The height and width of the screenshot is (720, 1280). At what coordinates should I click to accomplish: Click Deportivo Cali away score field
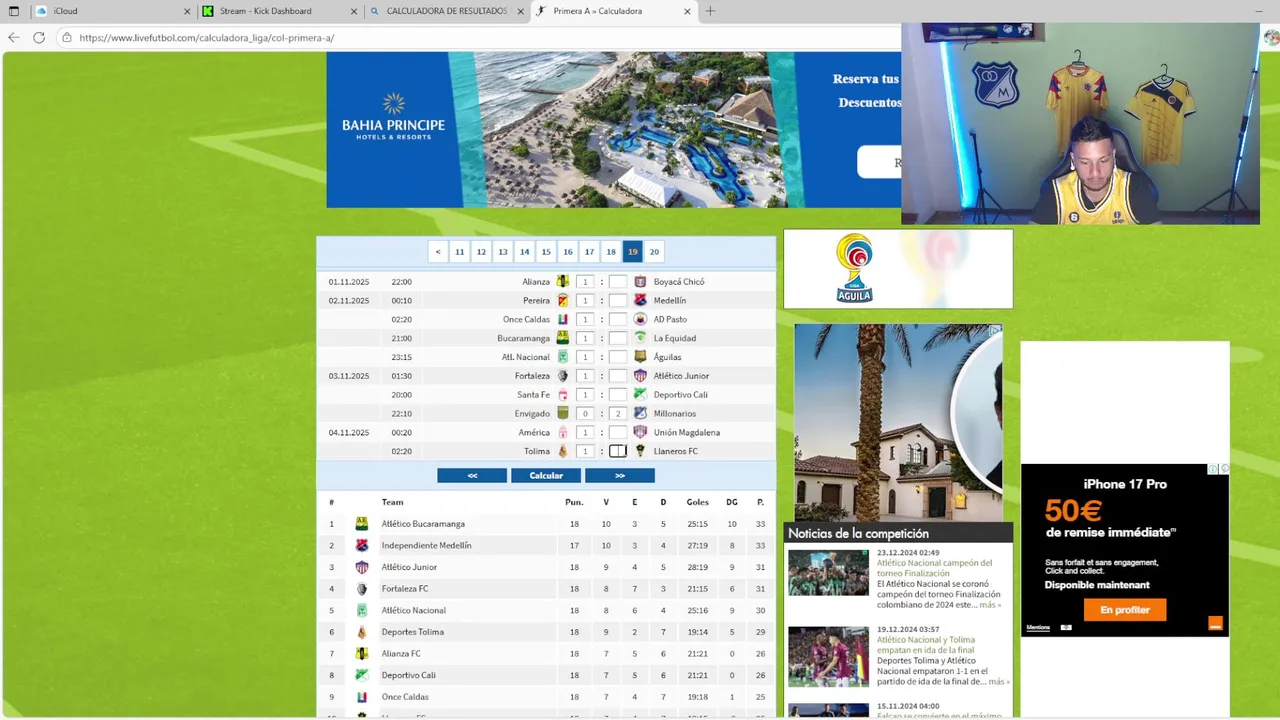(618, 395)
